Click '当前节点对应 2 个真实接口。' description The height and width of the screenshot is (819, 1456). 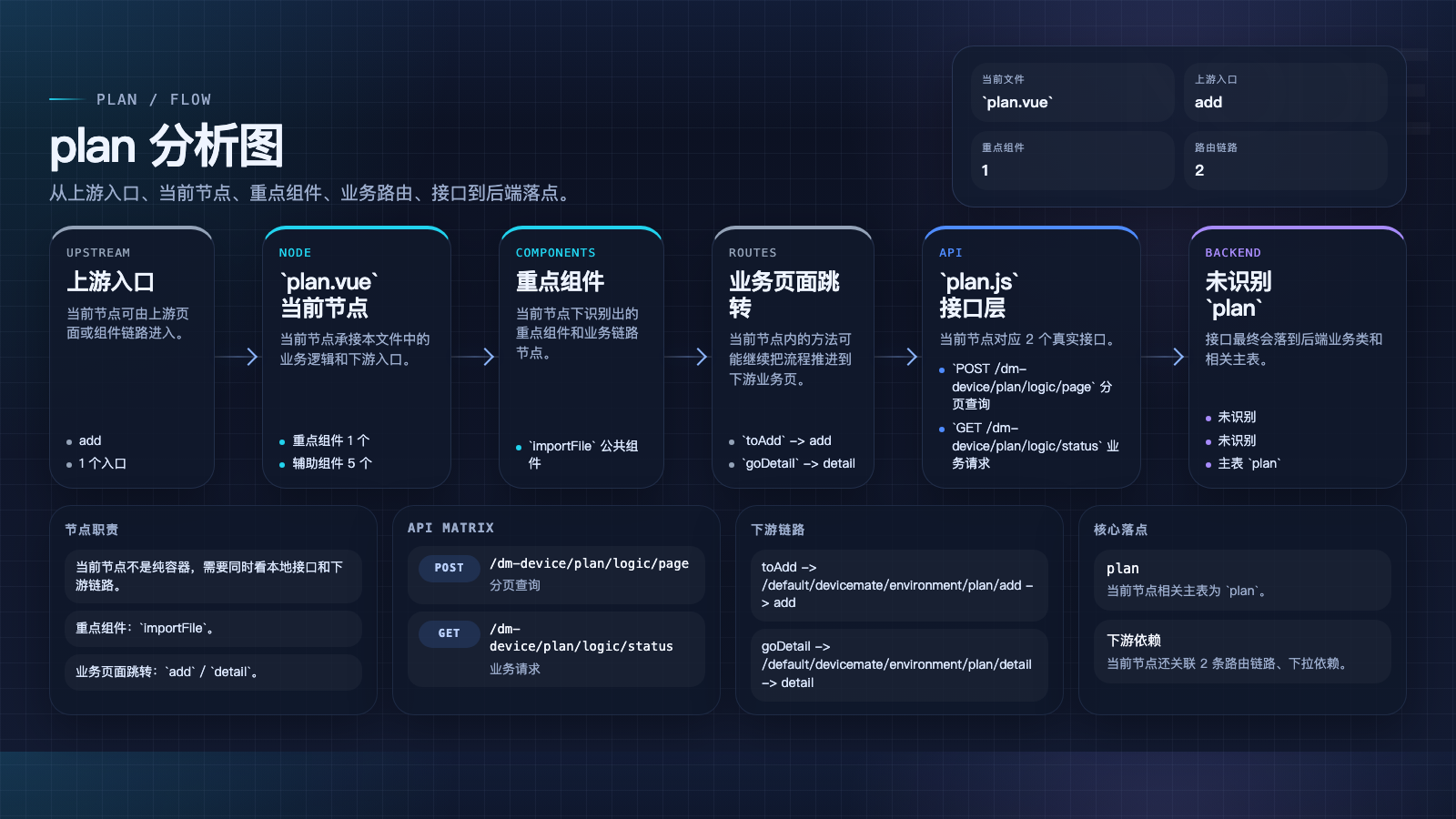(x=1030, y=339)
